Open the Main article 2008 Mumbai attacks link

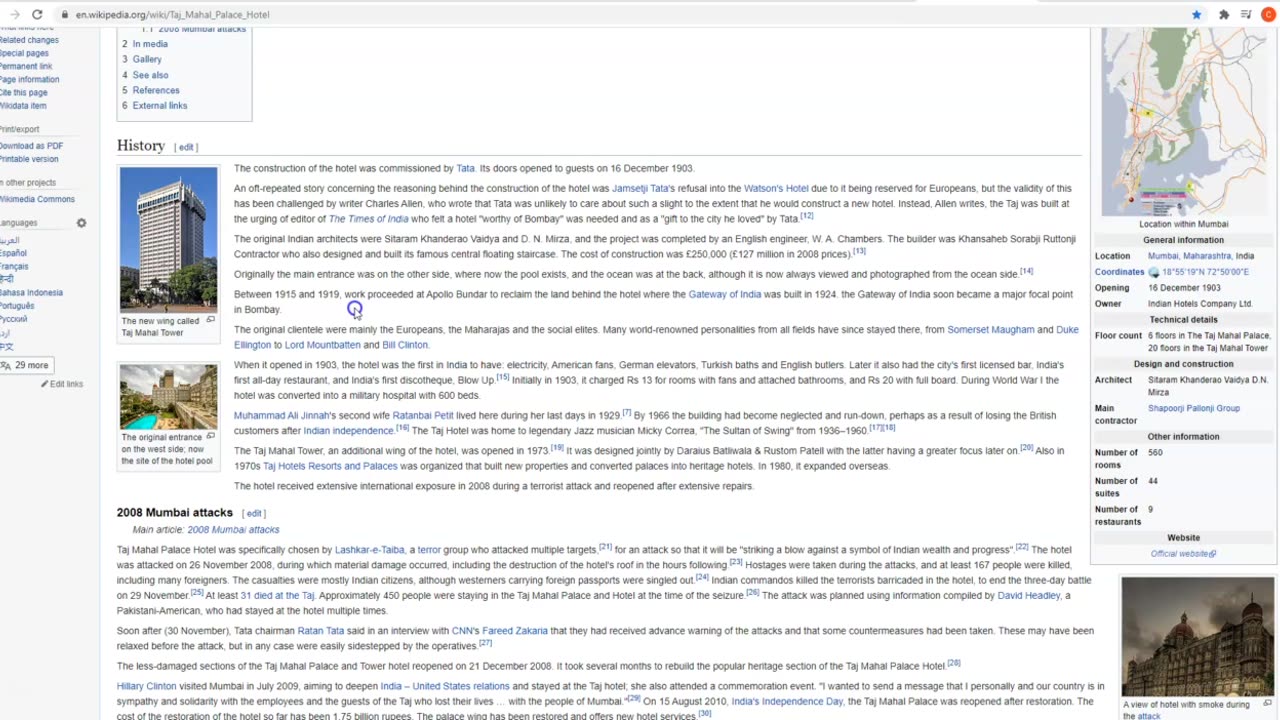(233, 530)
